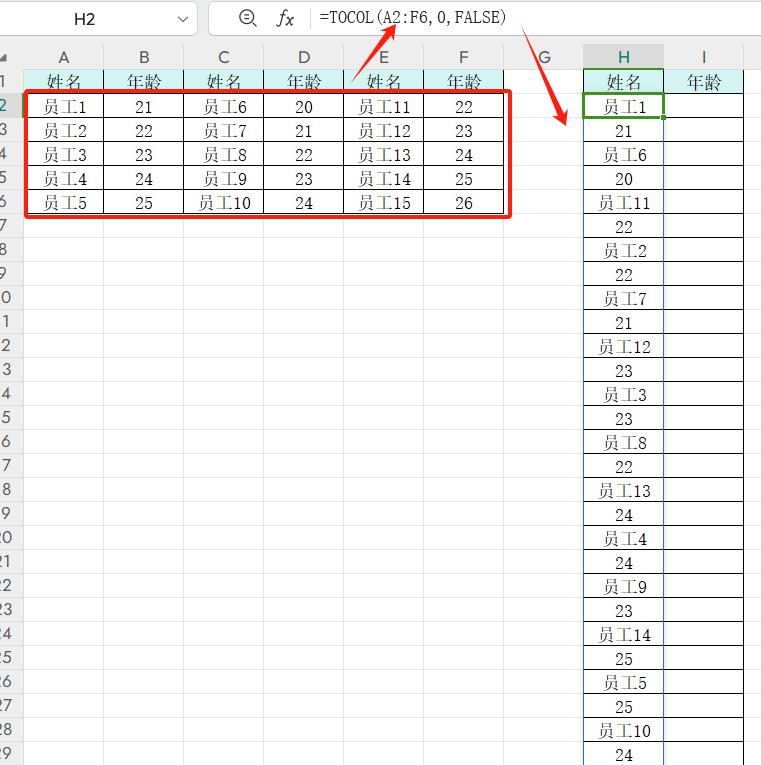Viewport: 761px width, 765px height.
Task: Select cell C5 containing 员工9
Action: 223,178
